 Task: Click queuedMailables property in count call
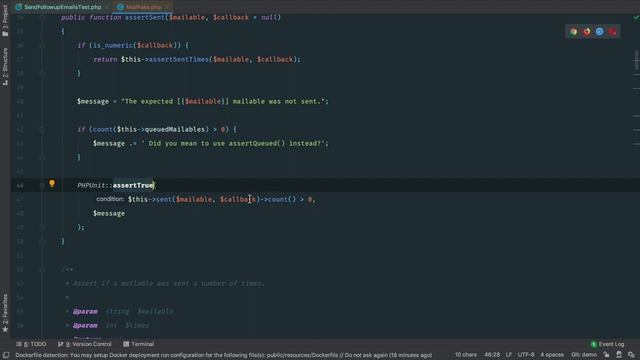point(174,129)
